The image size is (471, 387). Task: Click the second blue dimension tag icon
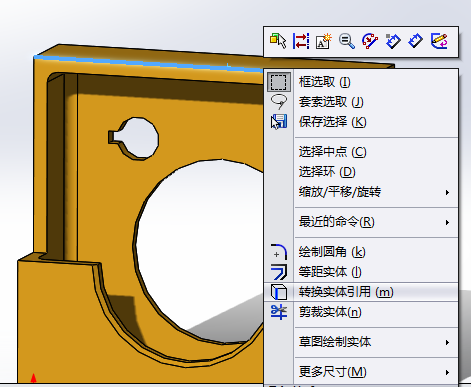(415, 41)
